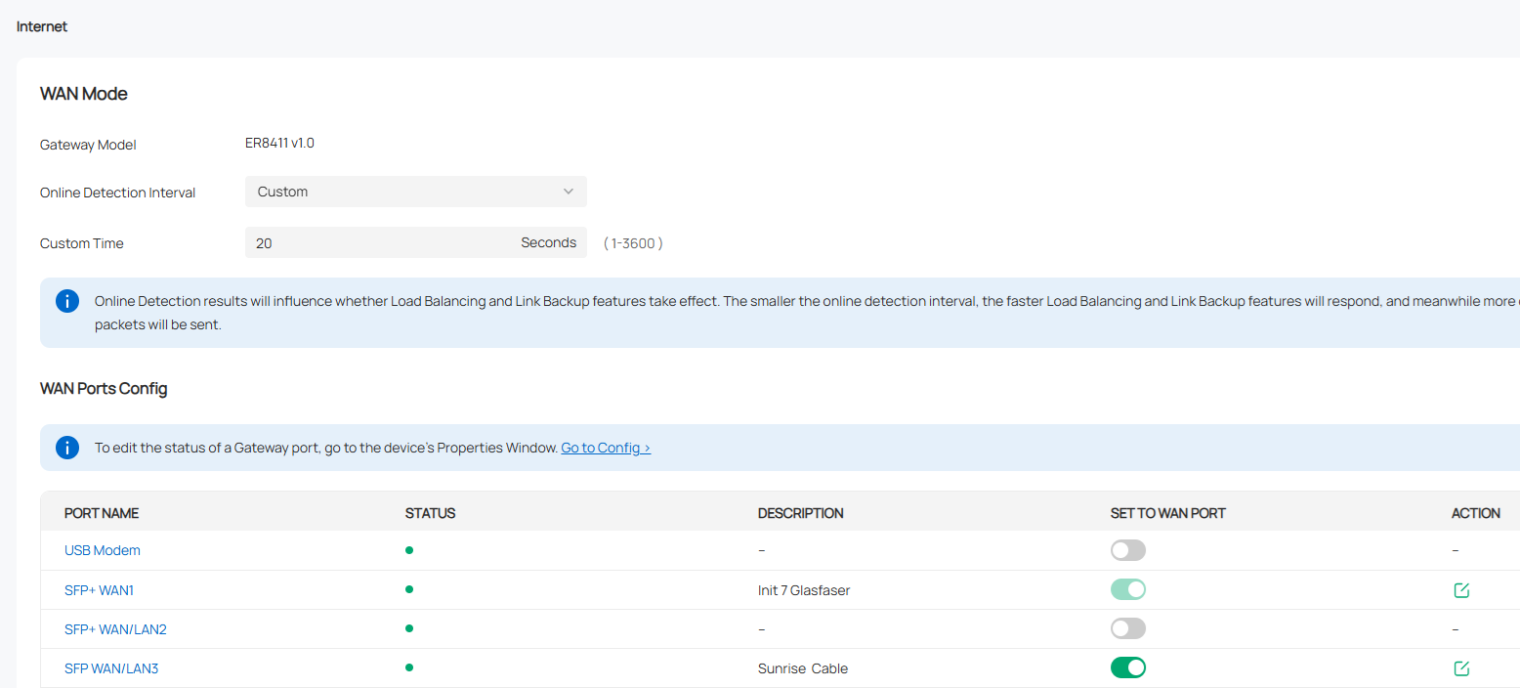Open the Online Detection Interval dropdown
Screen dimensions: 1520x688
[415, 192]
